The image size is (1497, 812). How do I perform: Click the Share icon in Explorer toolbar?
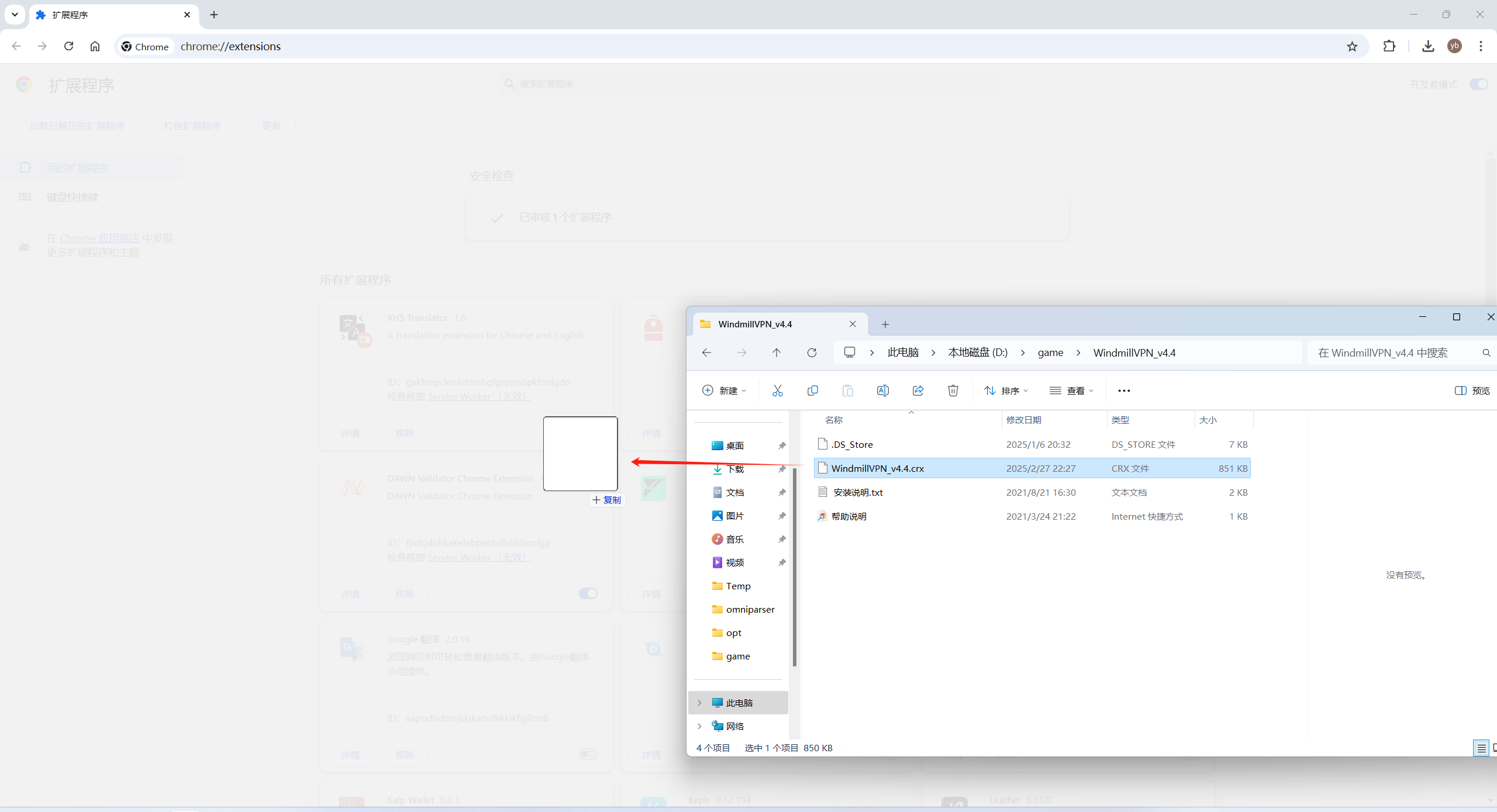917,391
